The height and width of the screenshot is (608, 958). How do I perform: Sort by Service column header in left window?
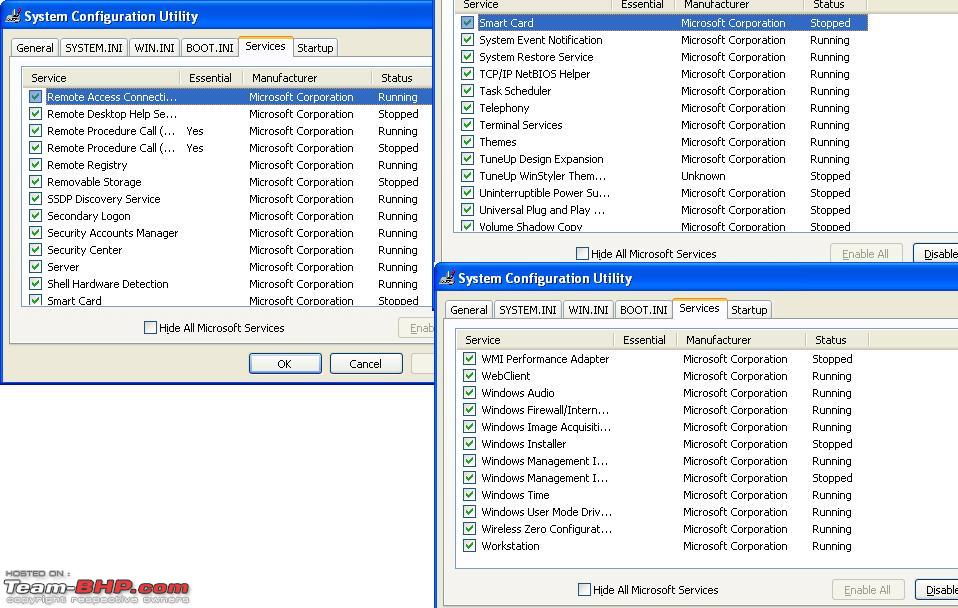pyautogui.click(x=101, y=78)
